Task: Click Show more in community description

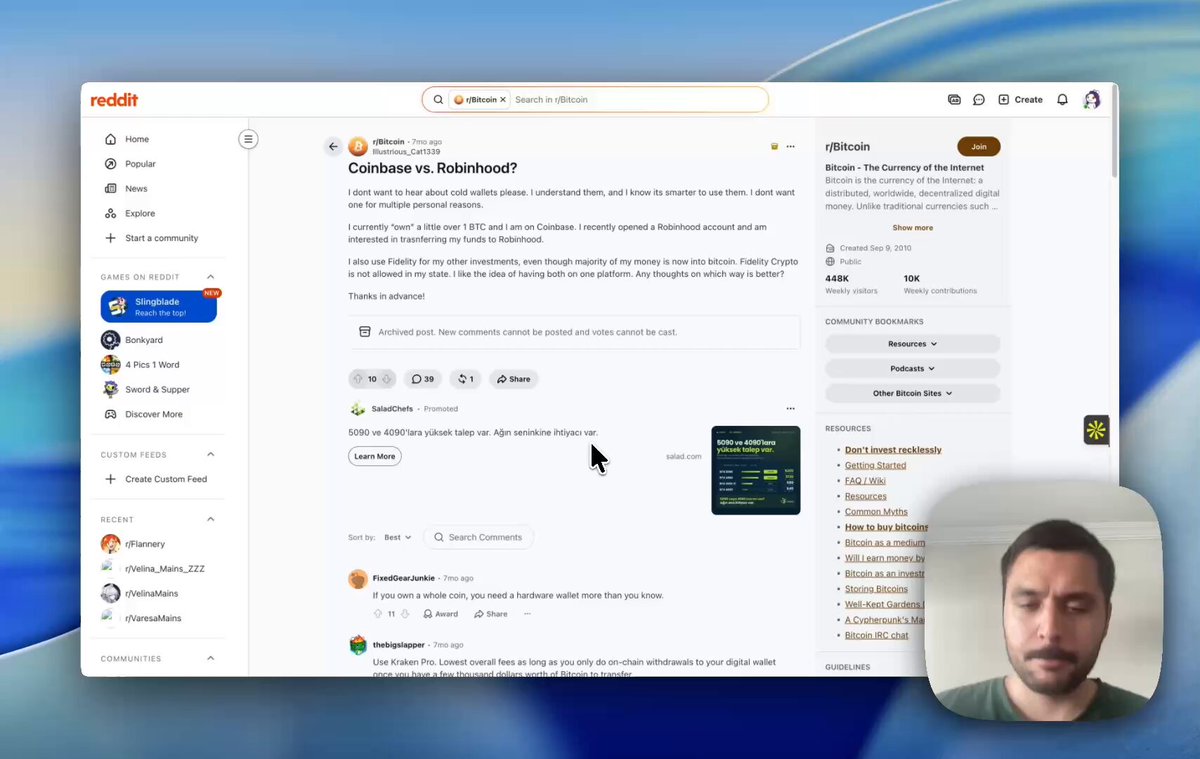Action: [913, 228]
